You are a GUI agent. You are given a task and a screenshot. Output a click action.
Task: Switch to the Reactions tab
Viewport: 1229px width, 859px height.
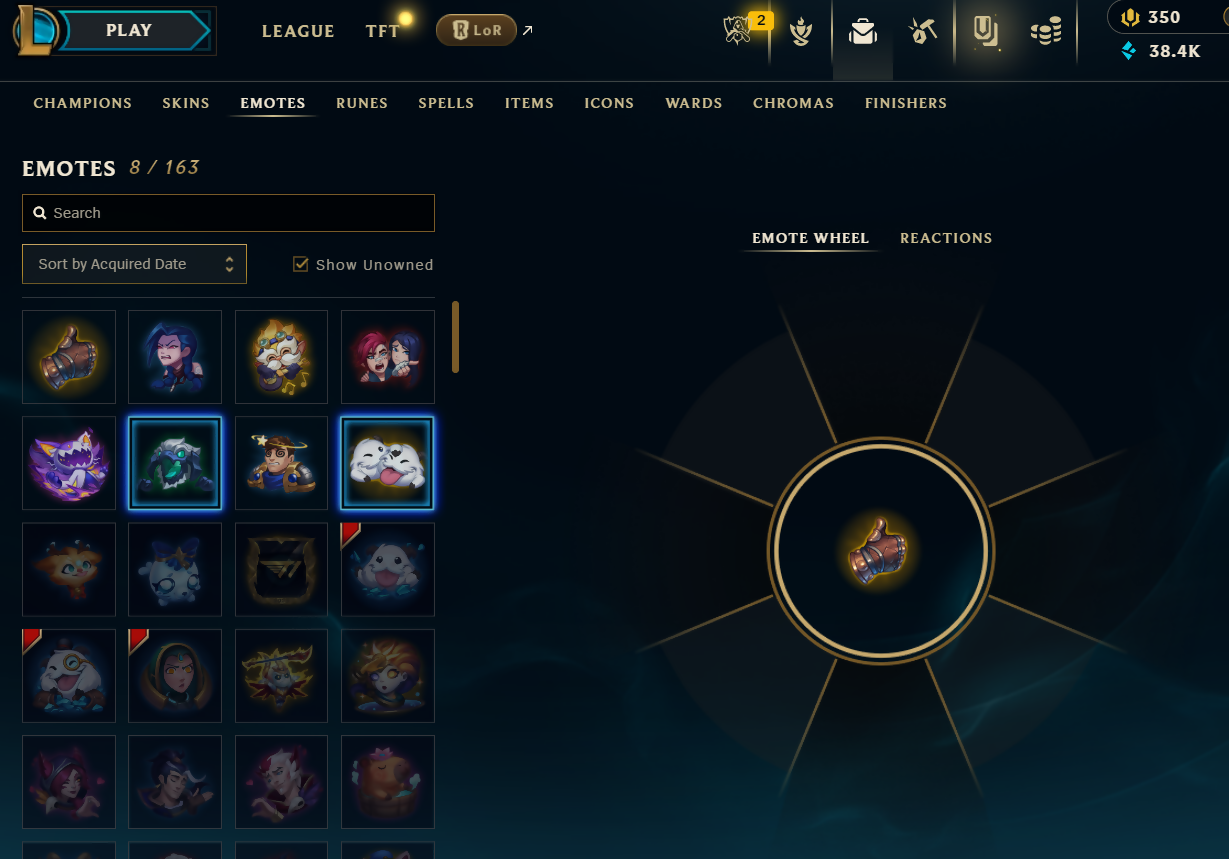(946, 238)
